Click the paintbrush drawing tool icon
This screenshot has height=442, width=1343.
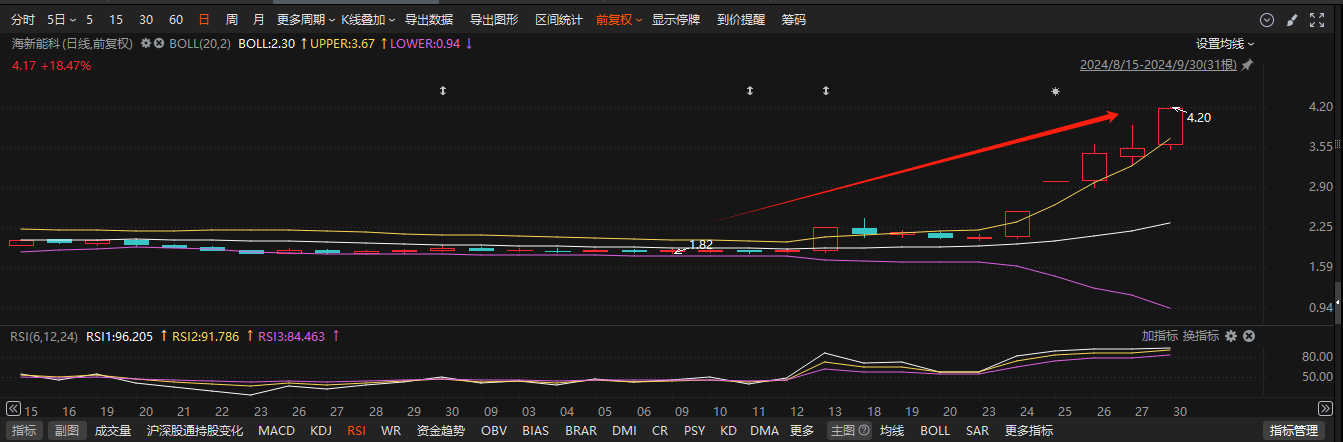(x=1291, y=20)
